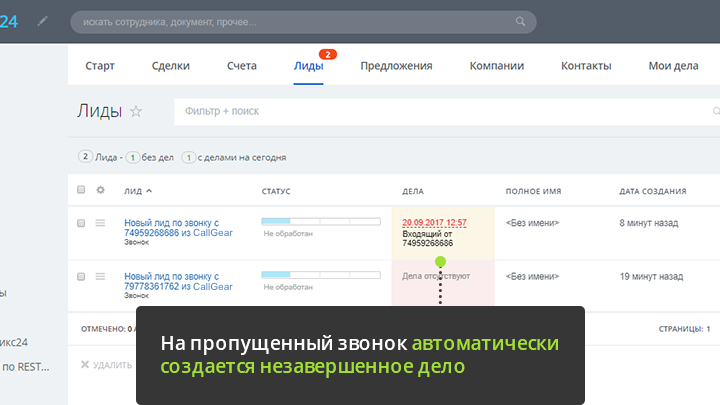720x405 pixels.
Task: Click the magnifier icon in top search bar
Action: (x=520, y=22)
